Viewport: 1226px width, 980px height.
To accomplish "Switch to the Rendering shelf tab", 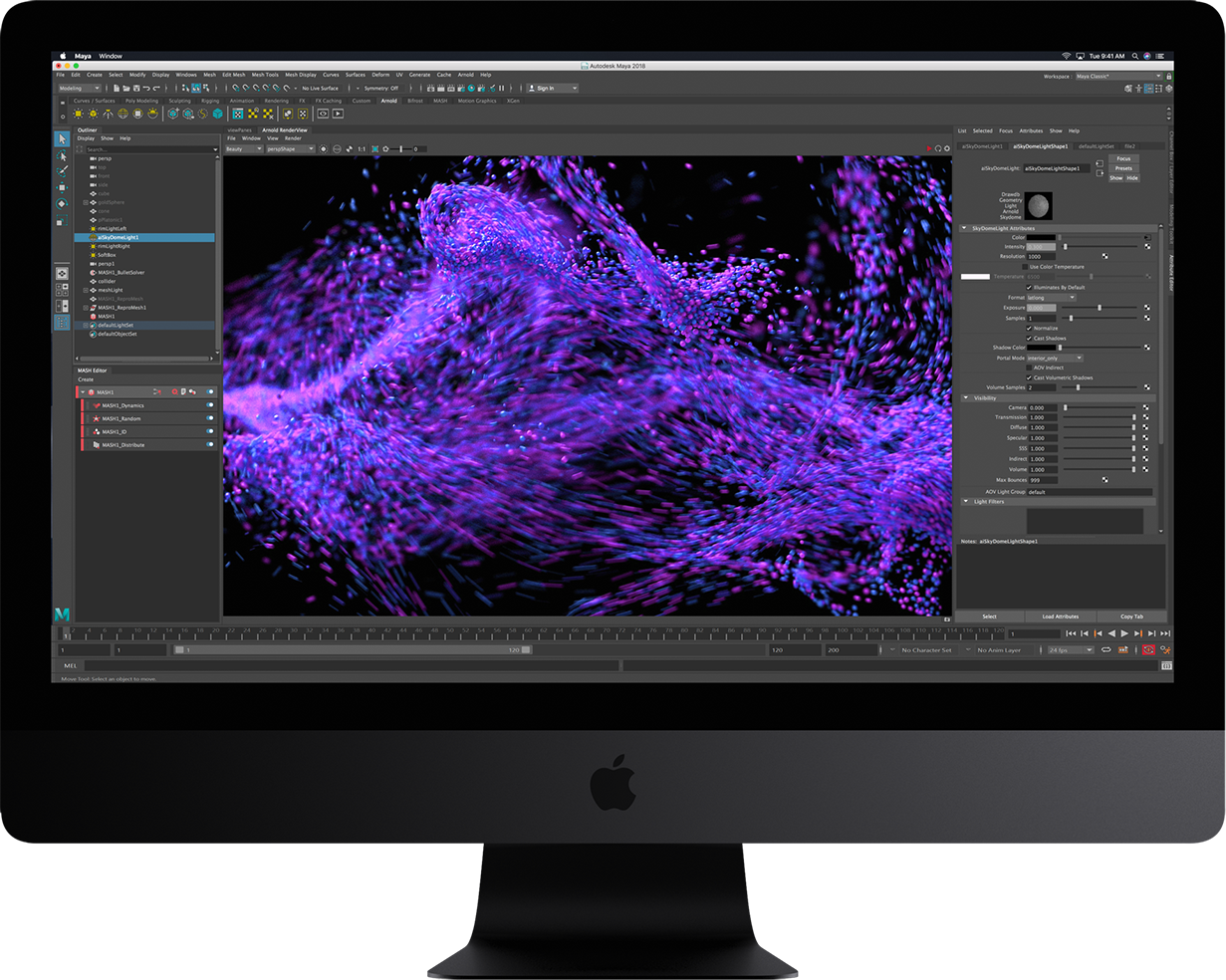I will (x=277, y=101).
